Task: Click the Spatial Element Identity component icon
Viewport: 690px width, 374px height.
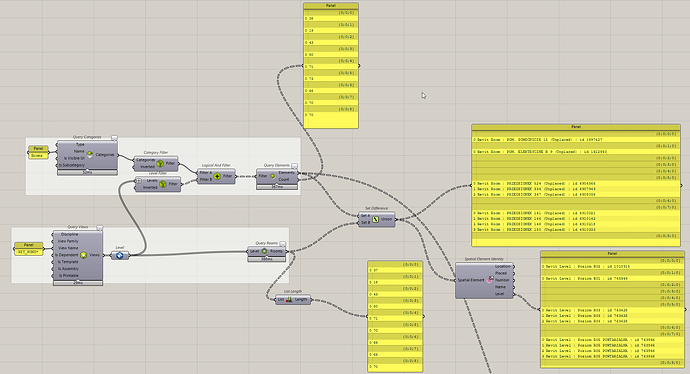Action: coord(490,280)
